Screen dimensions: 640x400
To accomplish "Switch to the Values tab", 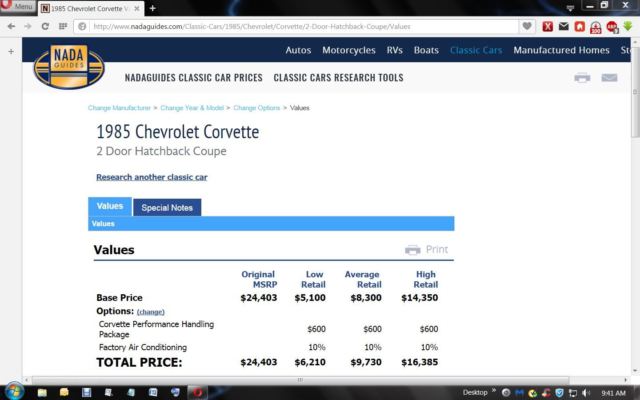I will tap(110, 207).
